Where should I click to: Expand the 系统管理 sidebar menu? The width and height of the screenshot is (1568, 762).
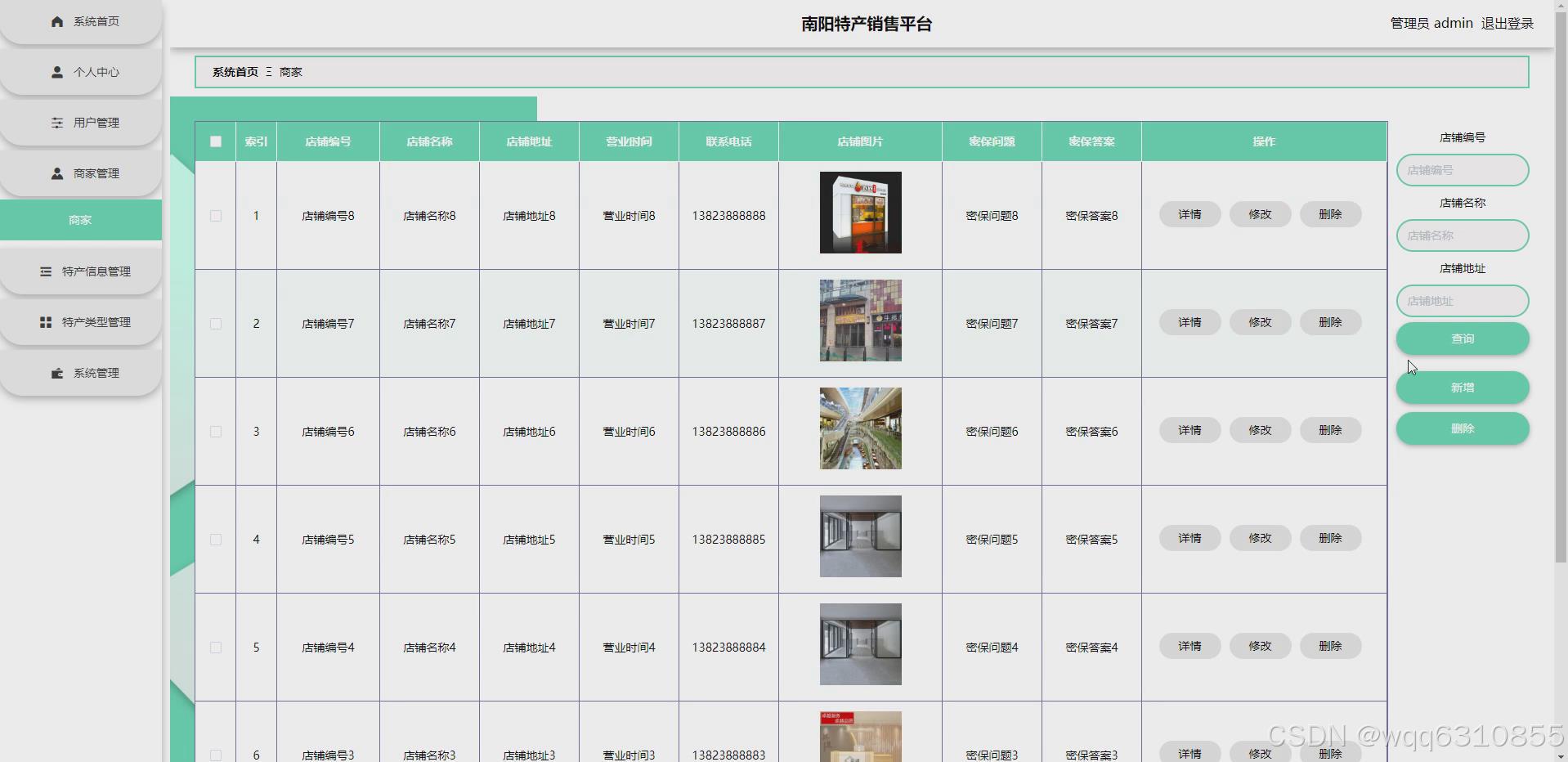pos(81,373)
